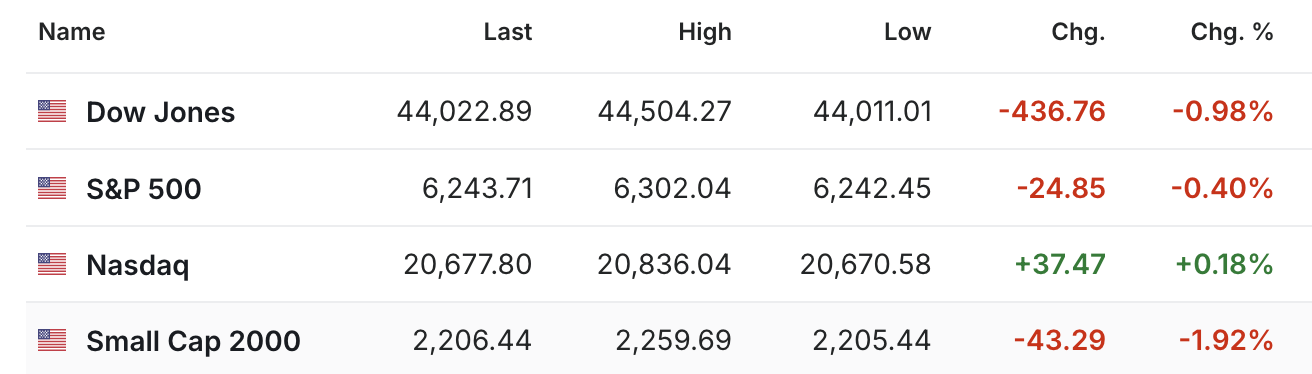Open the S&P 500 index link
Image resolution: width=1312 pixels, height=374 pixels.
(144, 188)
